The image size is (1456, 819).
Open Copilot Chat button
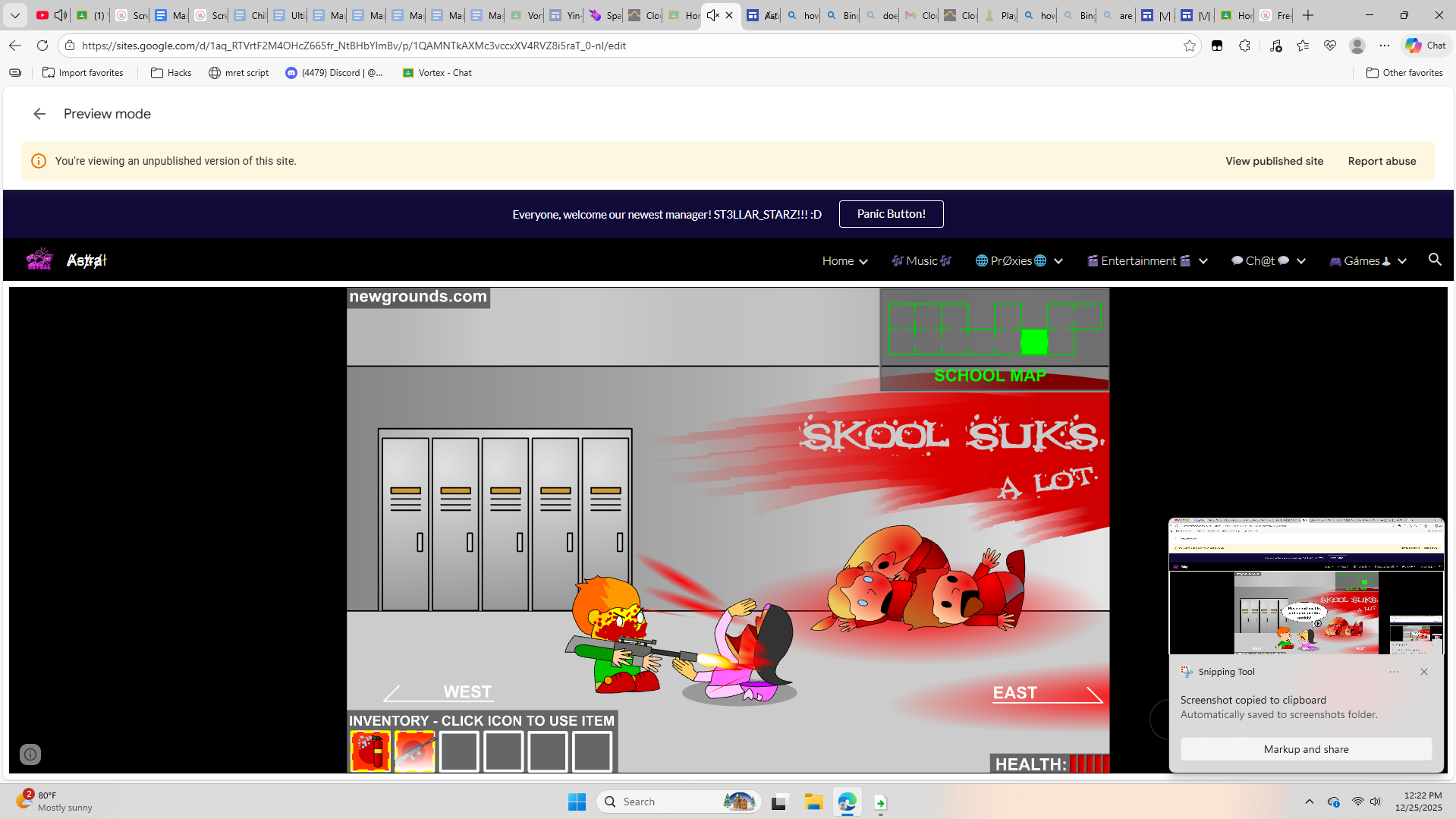(x=1426, y=46)
